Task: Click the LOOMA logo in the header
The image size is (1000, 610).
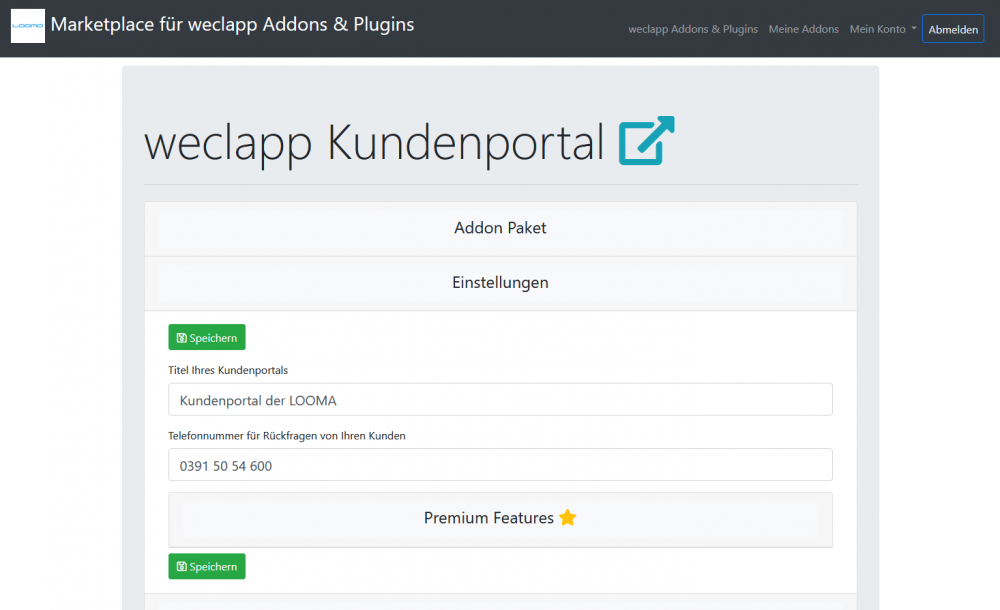Action: (x=28, y=26)
